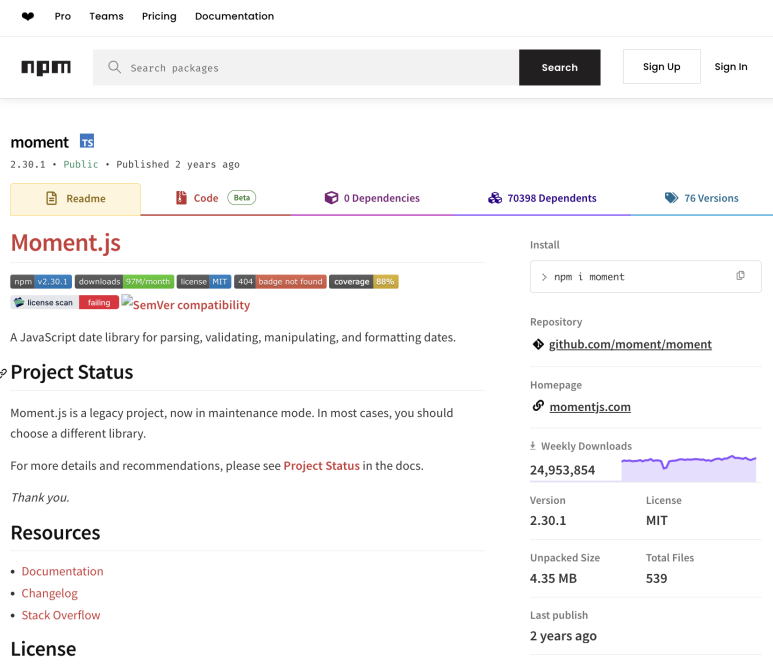This screenshot has height=666, width=773.
Task: Click the black Search button
Action: click(560, 68)
